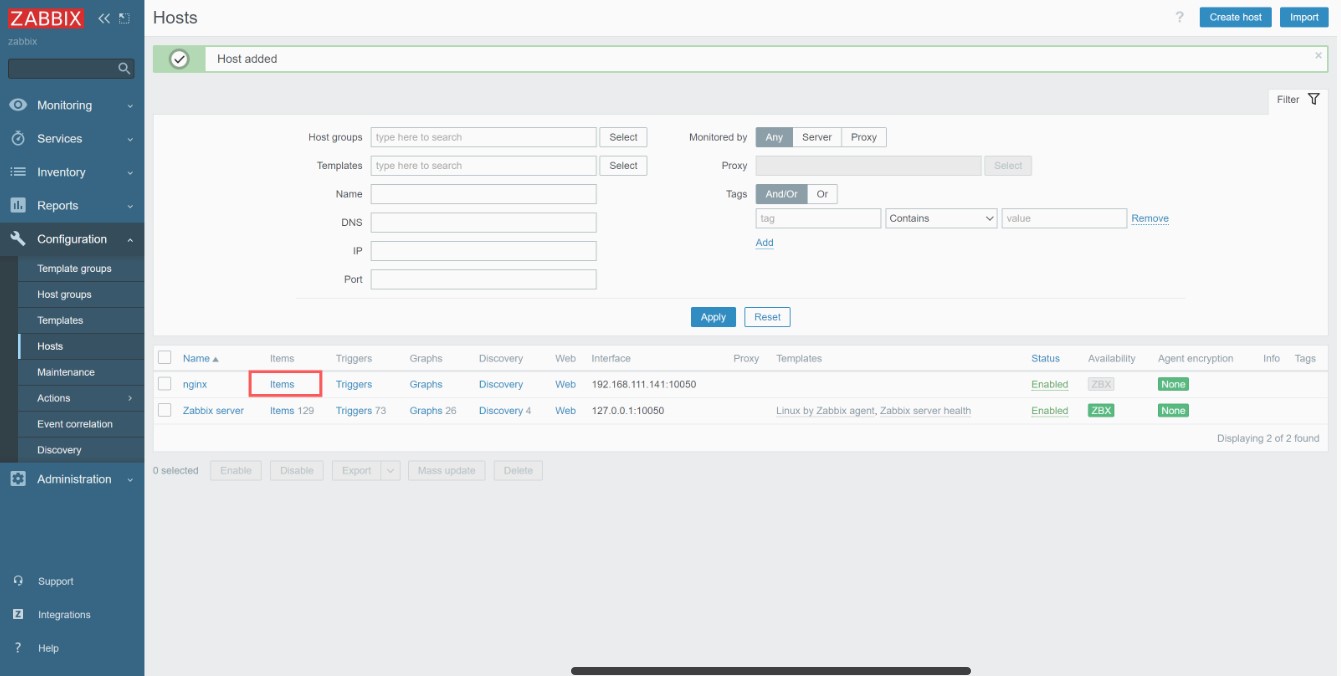Open the Contains tag operator dropdown
The height and width of the screenshot is (676, 1341).
pos(941,218)
